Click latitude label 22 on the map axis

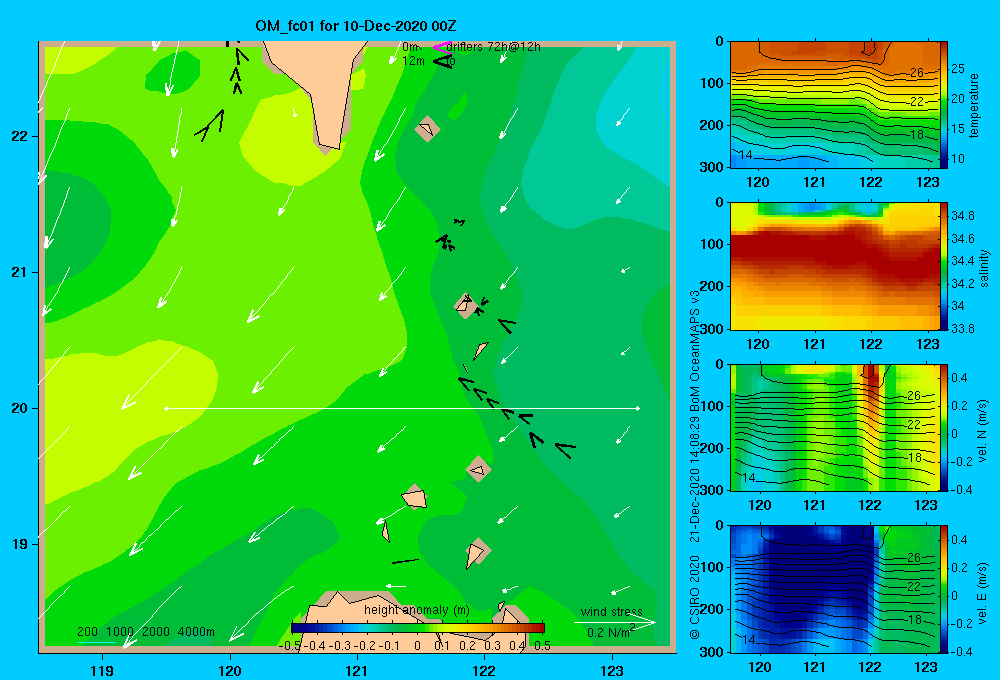[20, 136]
